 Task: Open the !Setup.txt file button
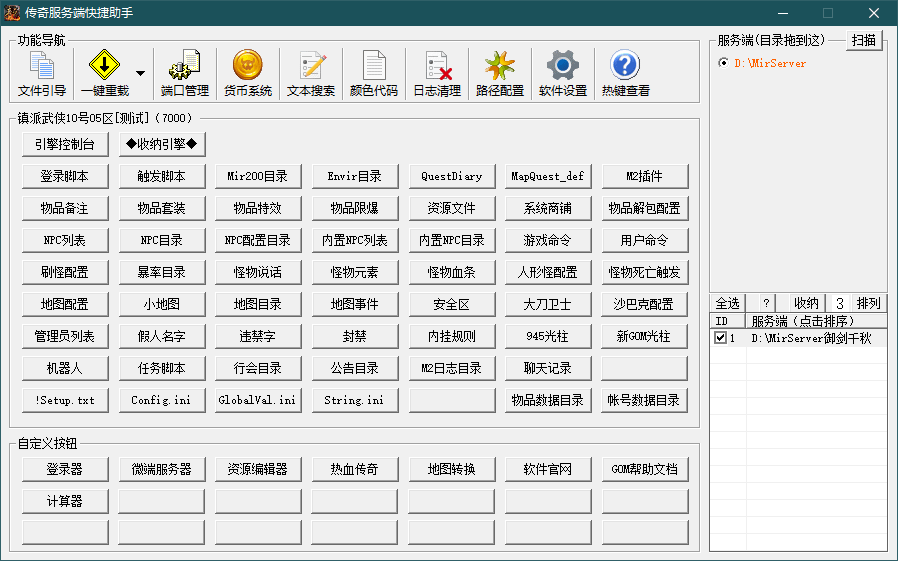point(65,400)
